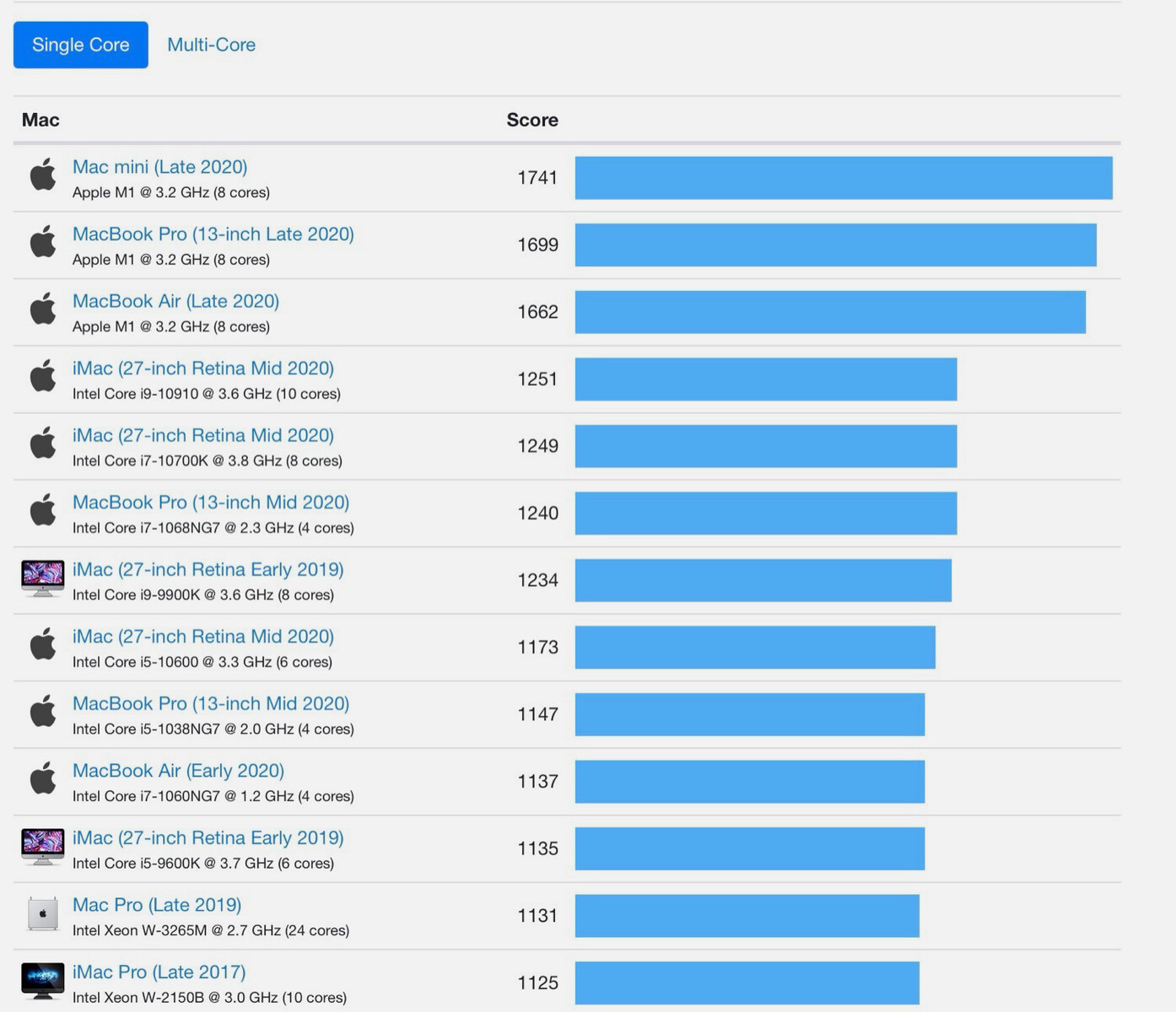Click the Mac Pro tower icon

[x=43, y=913]
